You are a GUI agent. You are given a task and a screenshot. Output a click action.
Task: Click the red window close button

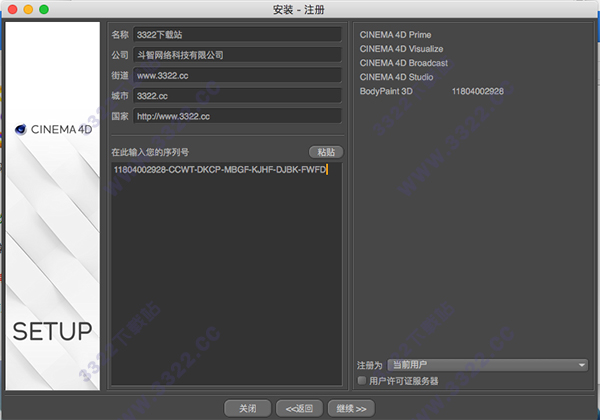pyautogui.click(x=13, y=9)
